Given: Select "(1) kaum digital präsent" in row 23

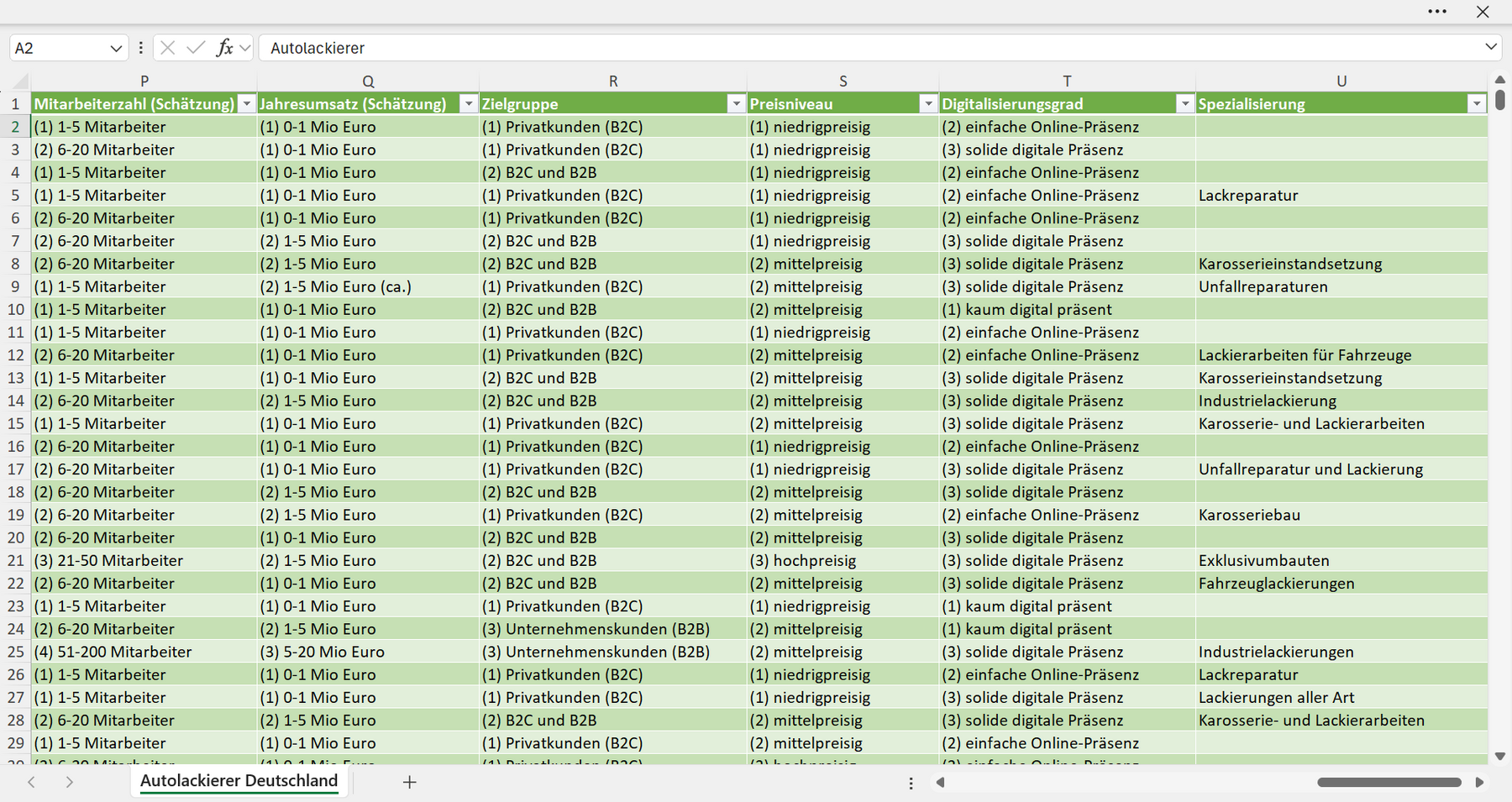Looking at the screenshot, I should tap(1067, 606).
